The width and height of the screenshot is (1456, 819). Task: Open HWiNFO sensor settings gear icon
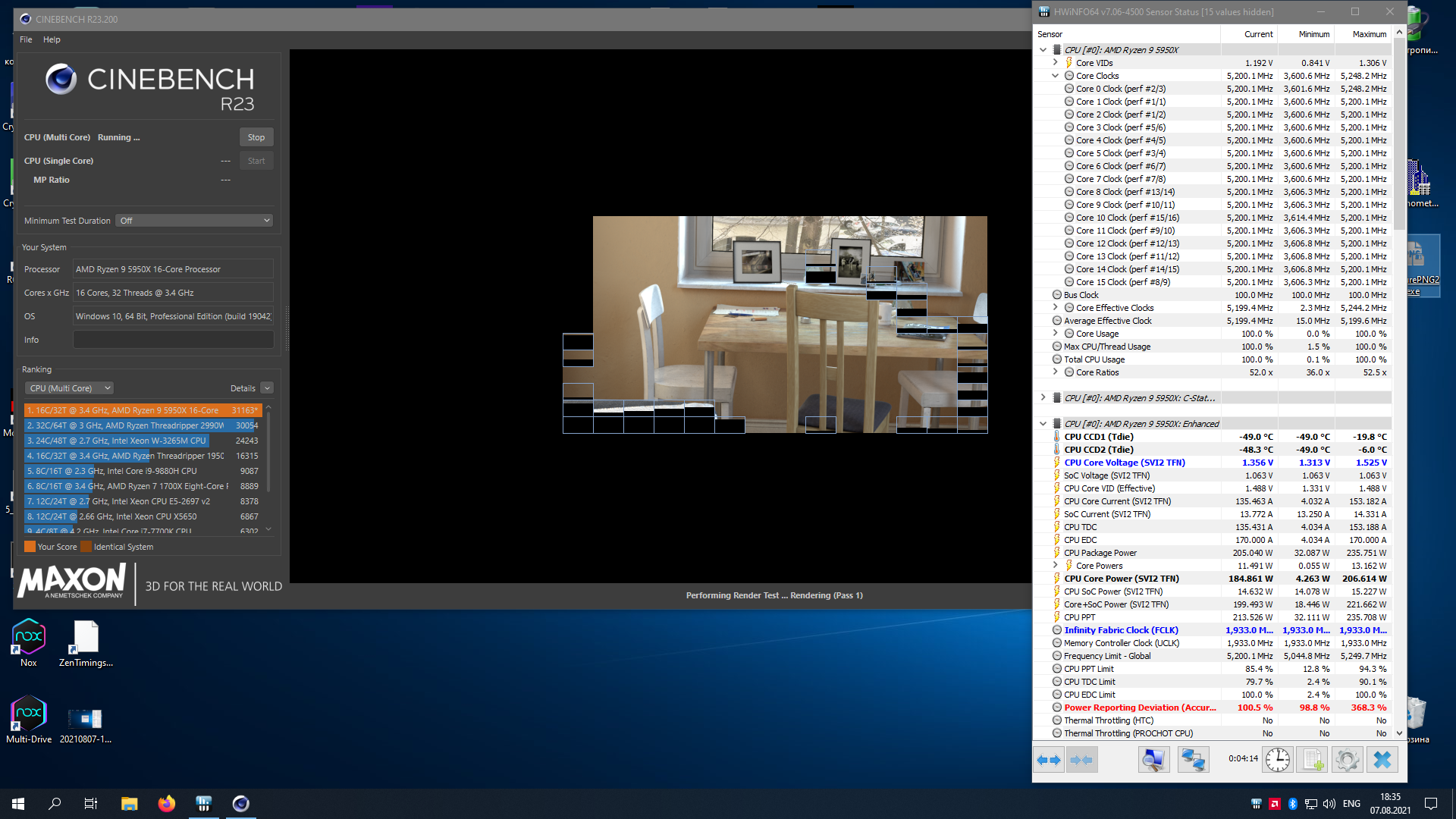click(x=1348, y=760)
